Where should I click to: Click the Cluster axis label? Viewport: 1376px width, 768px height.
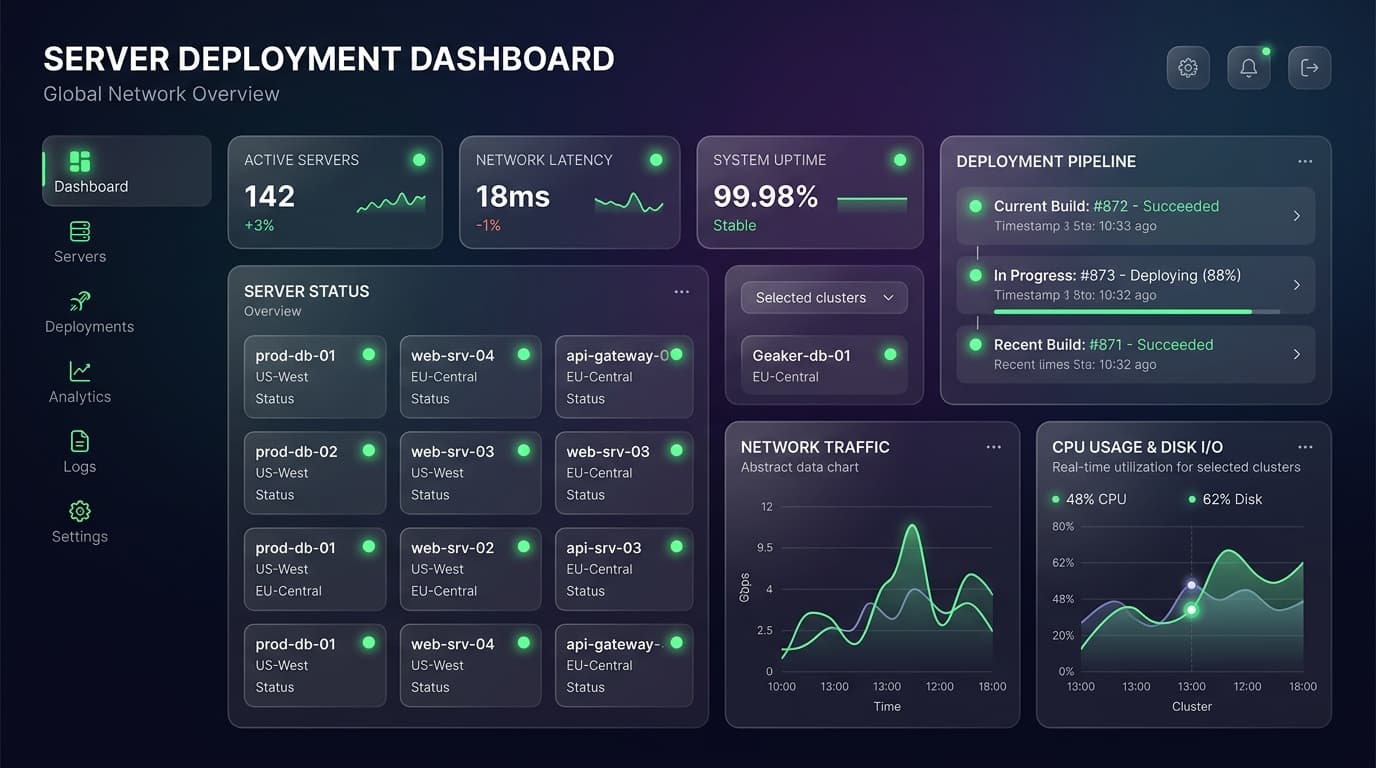[1192, 706]
